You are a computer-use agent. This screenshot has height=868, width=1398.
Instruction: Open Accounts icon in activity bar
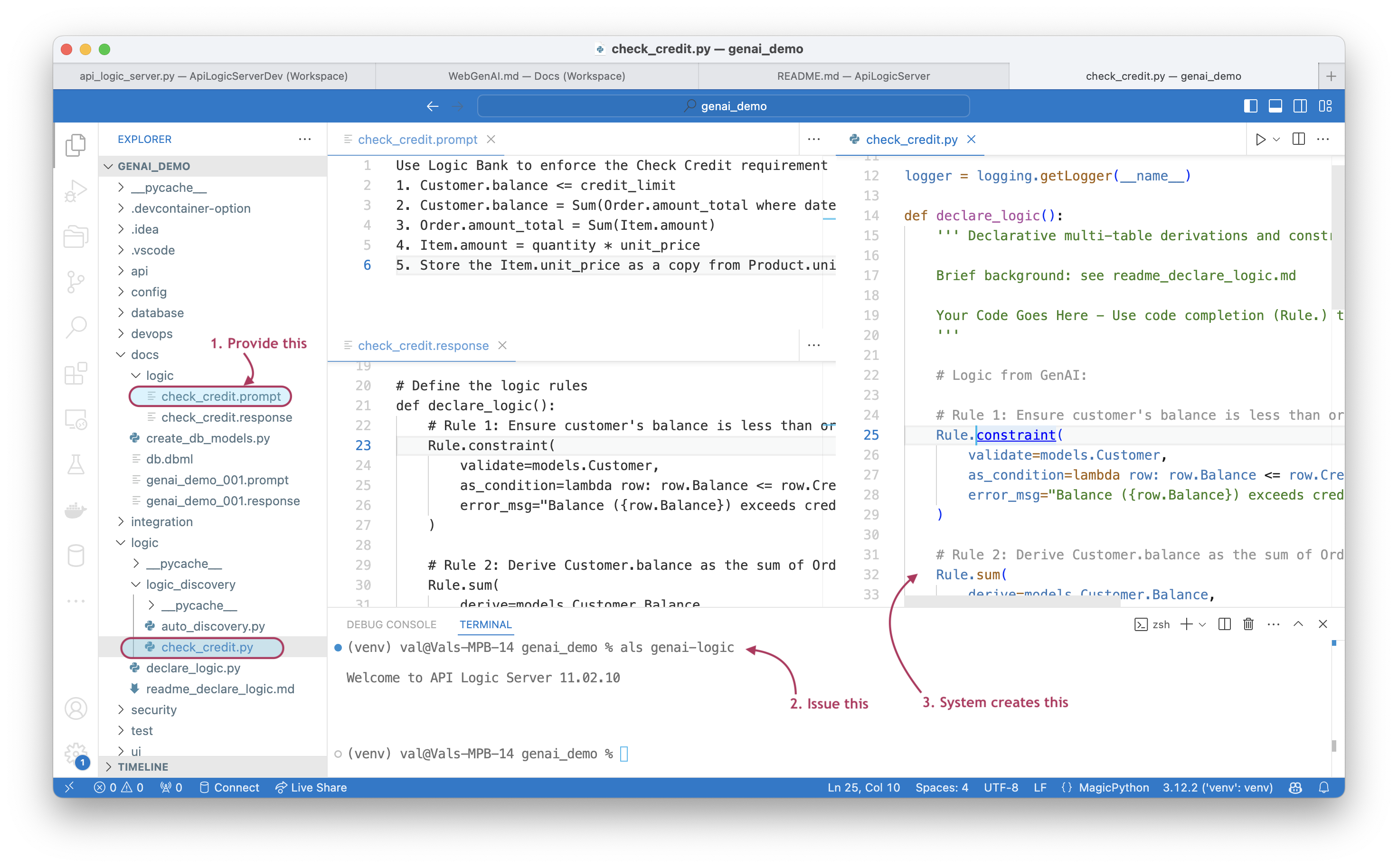(76, 708)
